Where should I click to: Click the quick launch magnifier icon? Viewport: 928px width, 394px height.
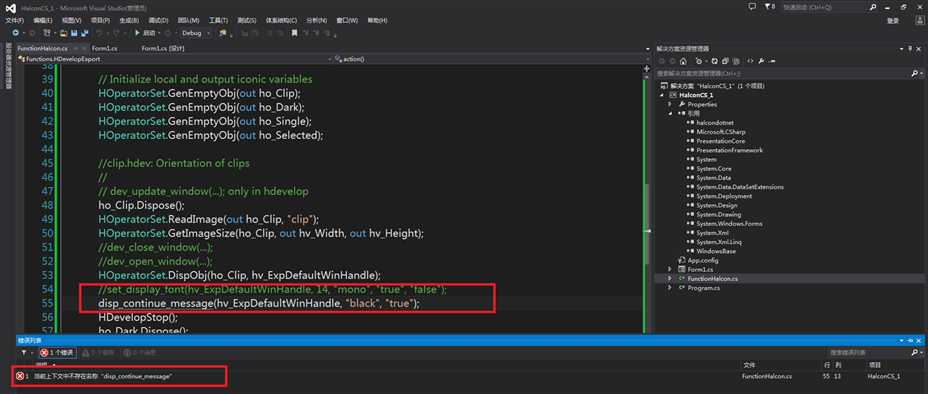(x=874, y=7)
